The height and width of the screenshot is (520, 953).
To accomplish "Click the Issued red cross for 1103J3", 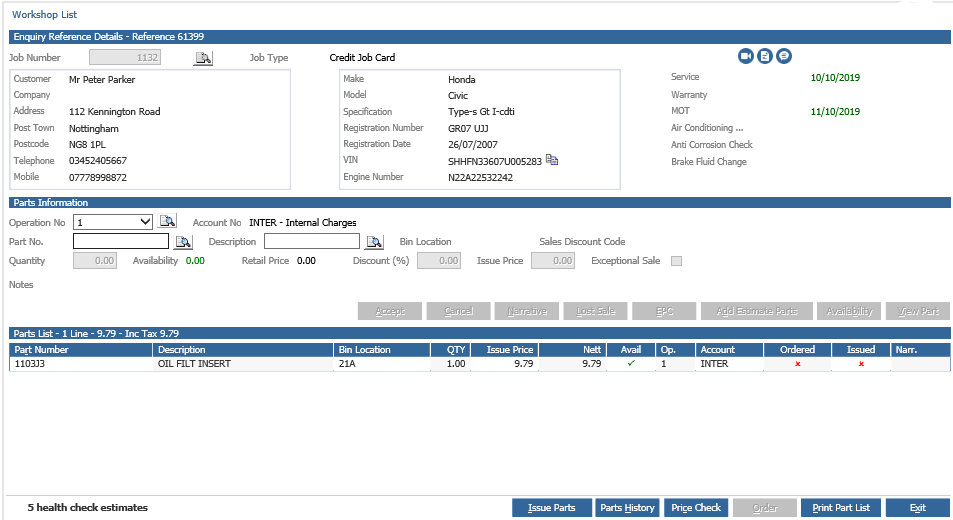I will click(861, 364).
